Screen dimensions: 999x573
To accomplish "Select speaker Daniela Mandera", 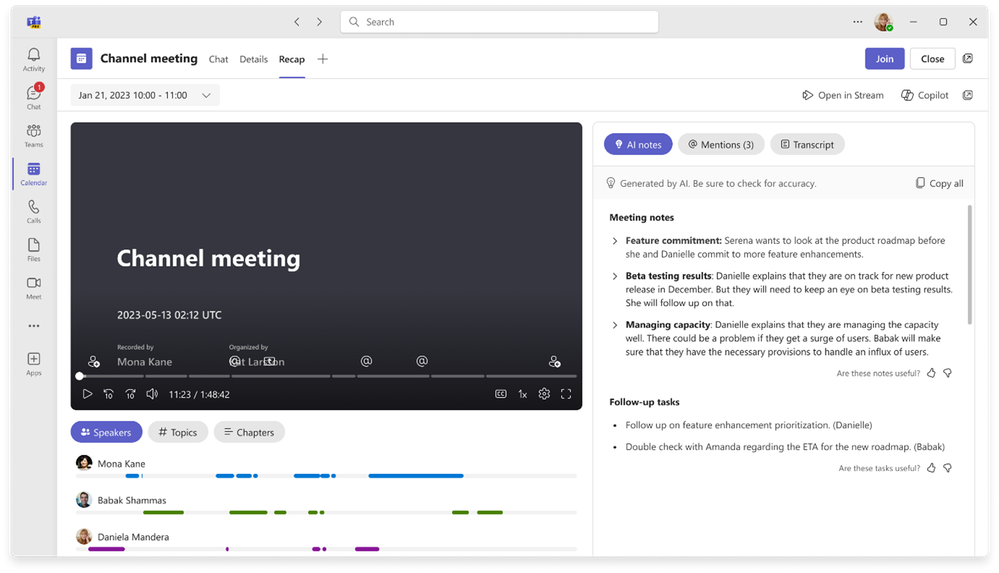I will coord(122,537).
